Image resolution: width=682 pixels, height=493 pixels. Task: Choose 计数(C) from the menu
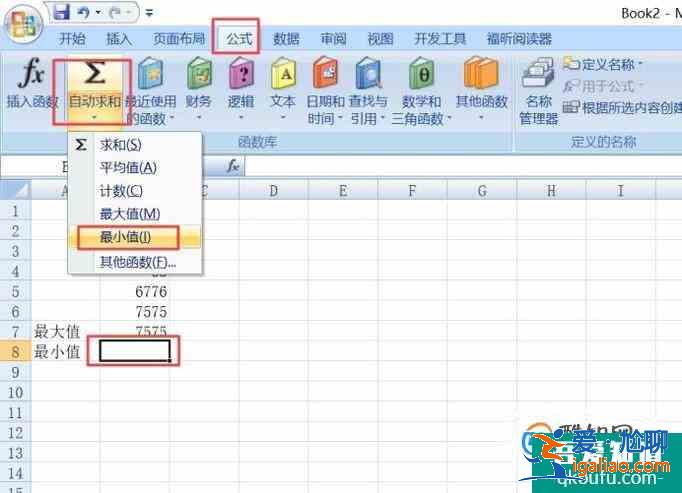[135, 191]
